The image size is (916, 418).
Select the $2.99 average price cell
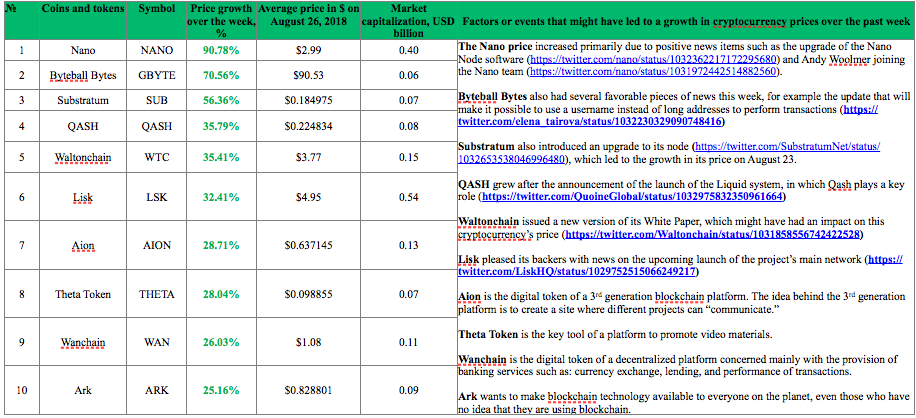308,50
